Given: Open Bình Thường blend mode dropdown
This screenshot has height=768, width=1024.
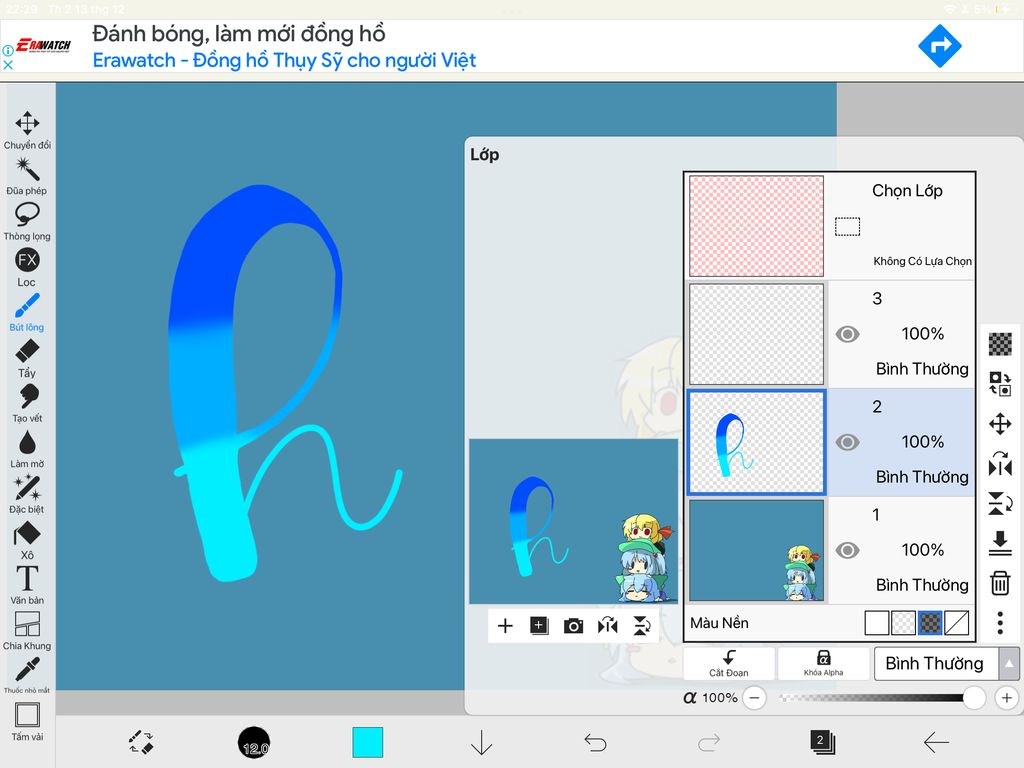Looking at the screenshot, I should 936,664.
